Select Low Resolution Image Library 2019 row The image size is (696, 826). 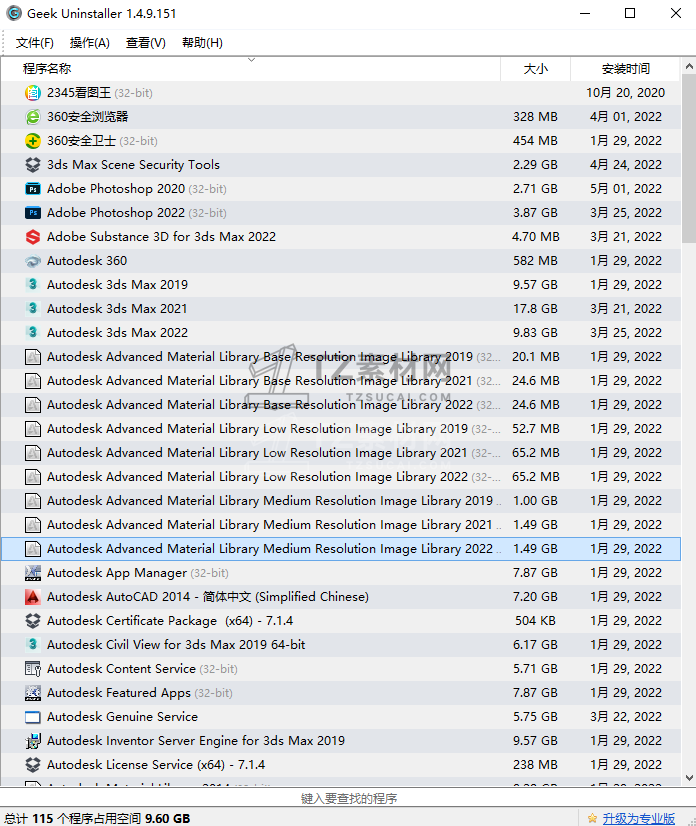[341, 429]
